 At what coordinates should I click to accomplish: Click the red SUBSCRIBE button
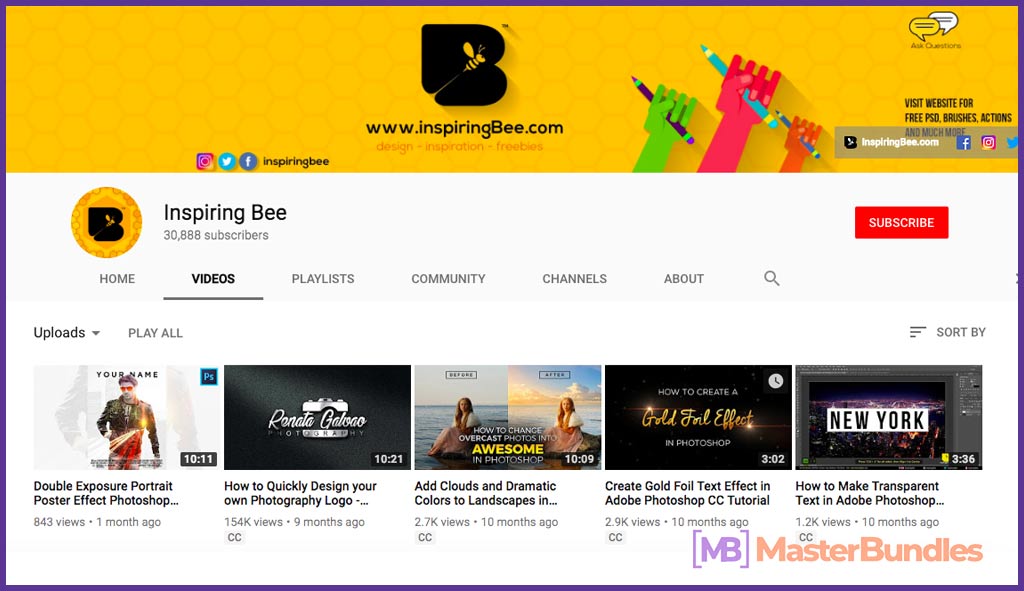point(901,223)
